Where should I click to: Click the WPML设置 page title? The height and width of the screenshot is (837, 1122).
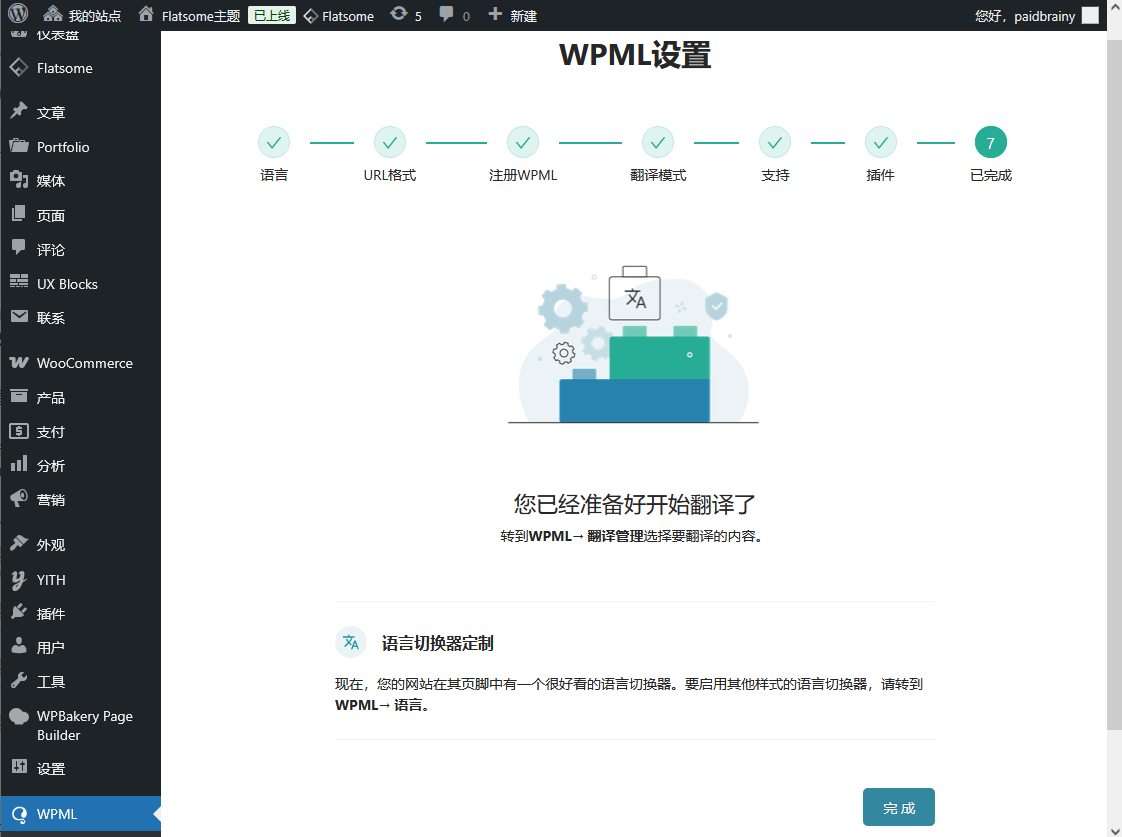pos(635,55)
